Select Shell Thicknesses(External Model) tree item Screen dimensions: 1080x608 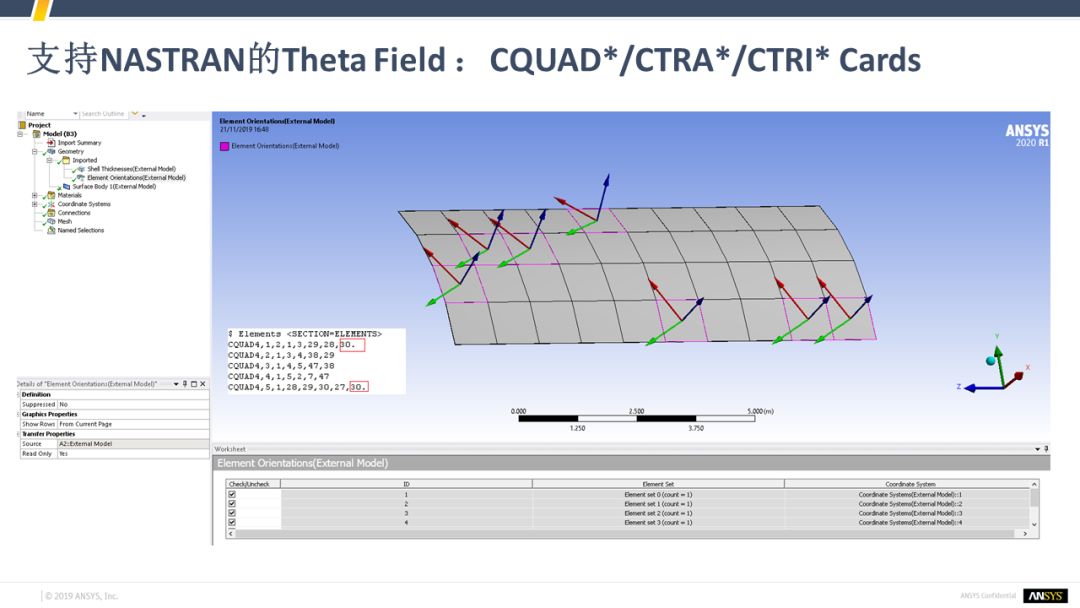pyautogui.click(x=131, y=169)
